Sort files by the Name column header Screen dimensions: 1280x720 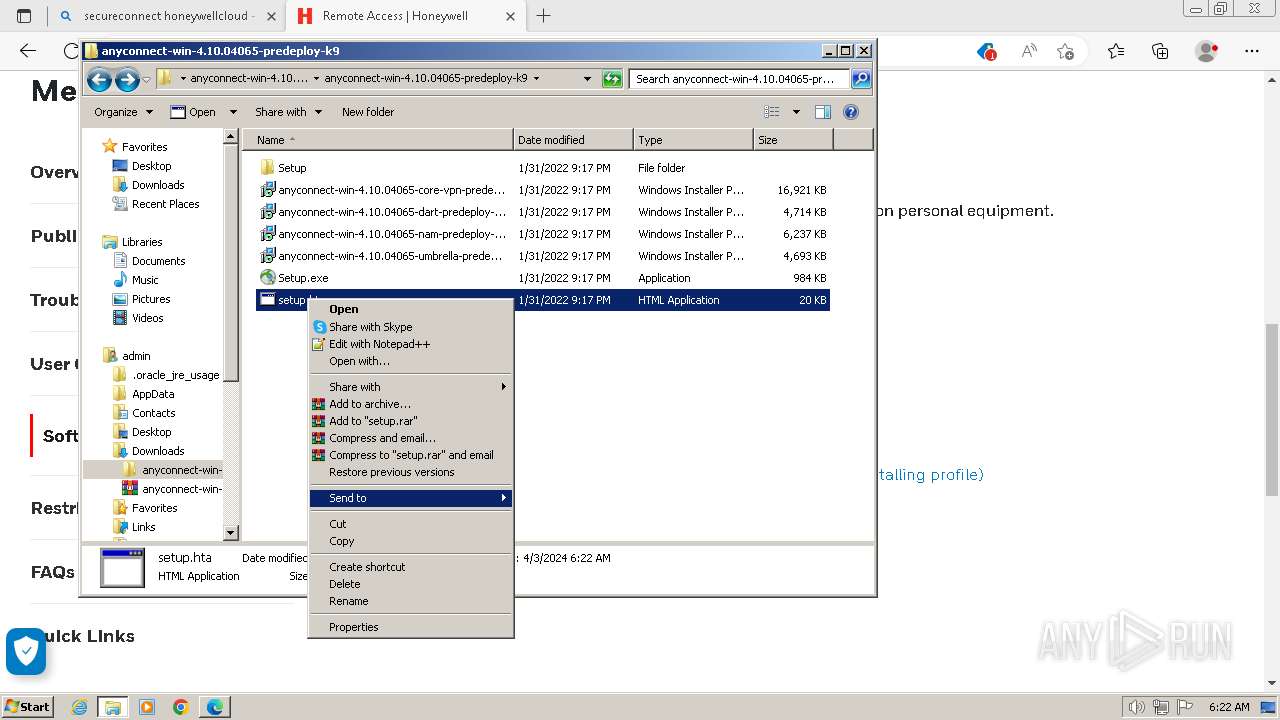click(x=378, y=140)
